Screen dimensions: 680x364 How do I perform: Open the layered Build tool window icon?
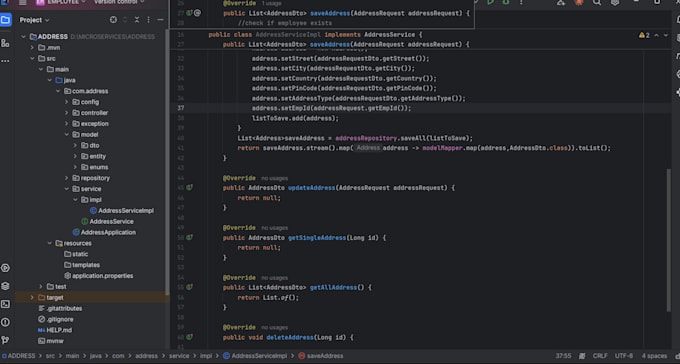coord(5,286)
